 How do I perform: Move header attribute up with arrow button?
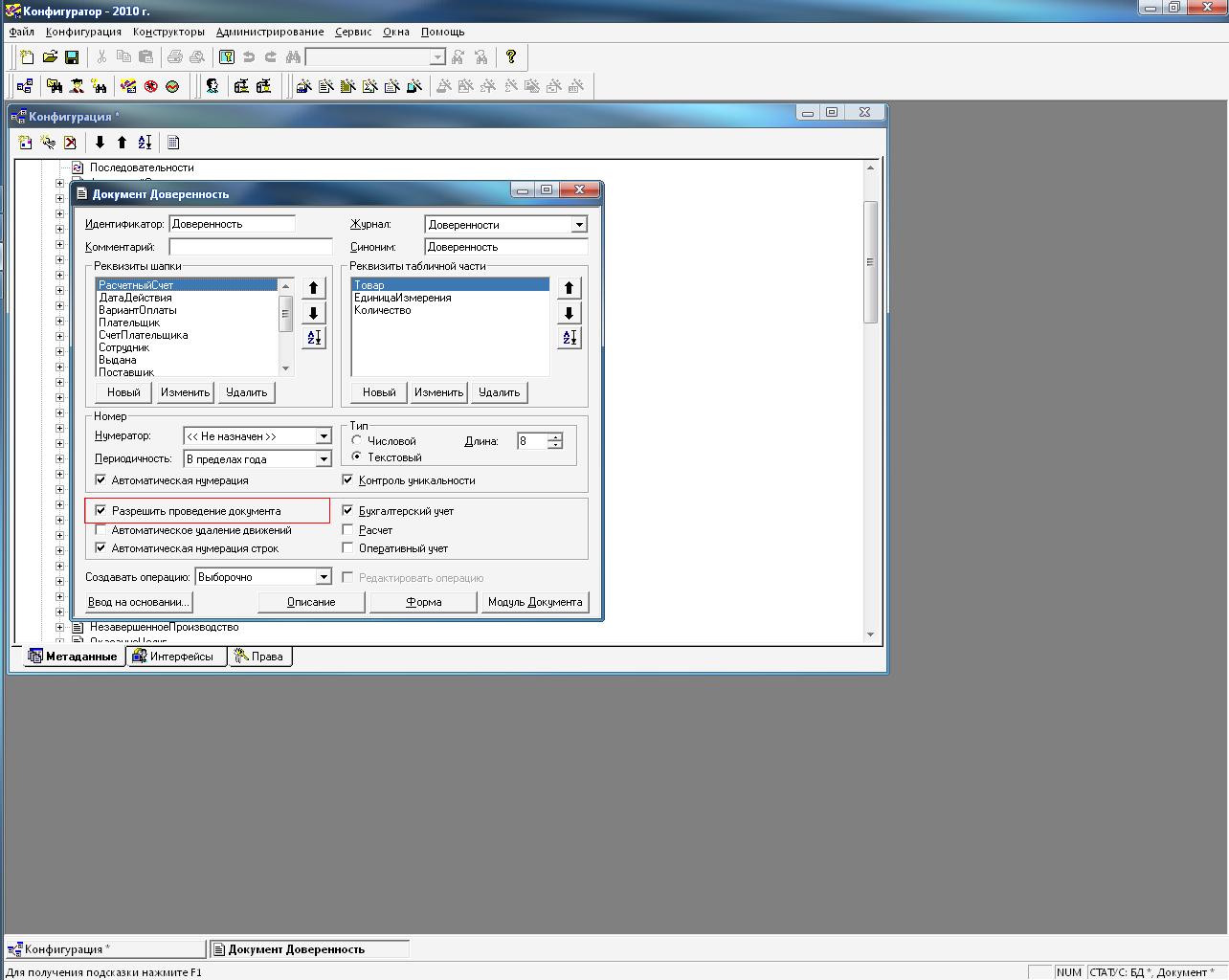point(314,288)
